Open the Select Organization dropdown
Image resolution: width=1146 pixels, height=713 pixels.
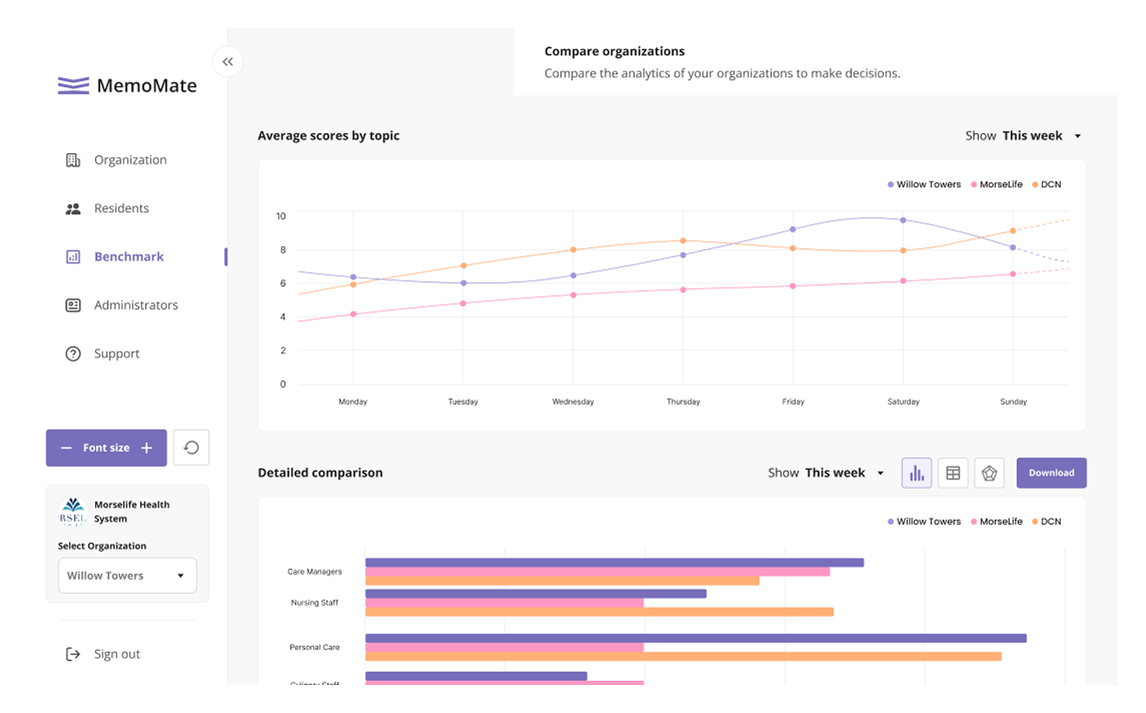[127, 576]
